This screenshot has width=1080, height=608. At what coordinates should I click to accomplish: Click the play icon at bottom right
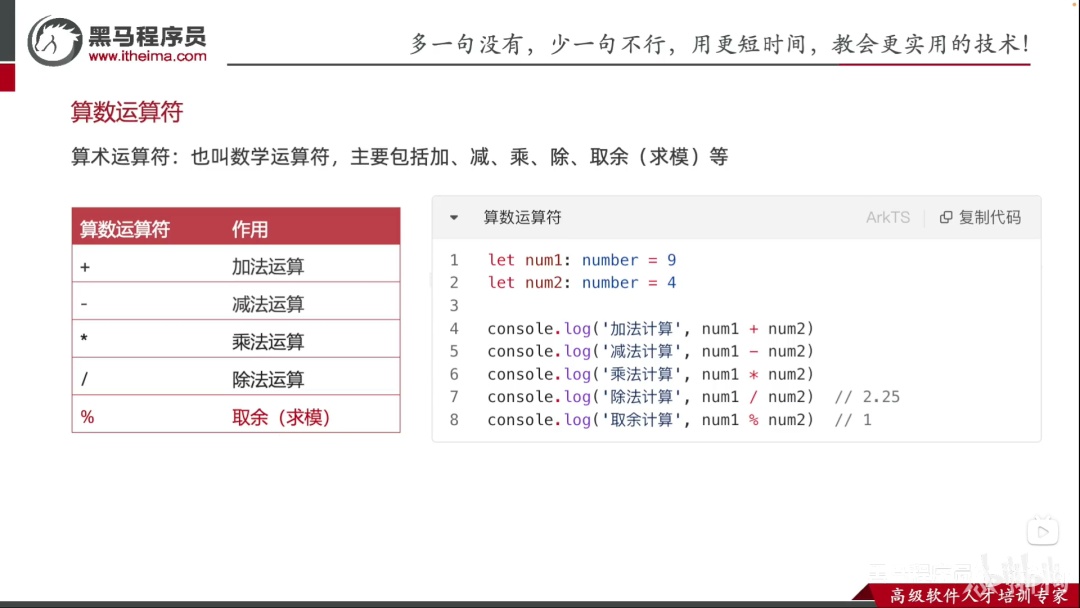click(x=1043, y=532)
